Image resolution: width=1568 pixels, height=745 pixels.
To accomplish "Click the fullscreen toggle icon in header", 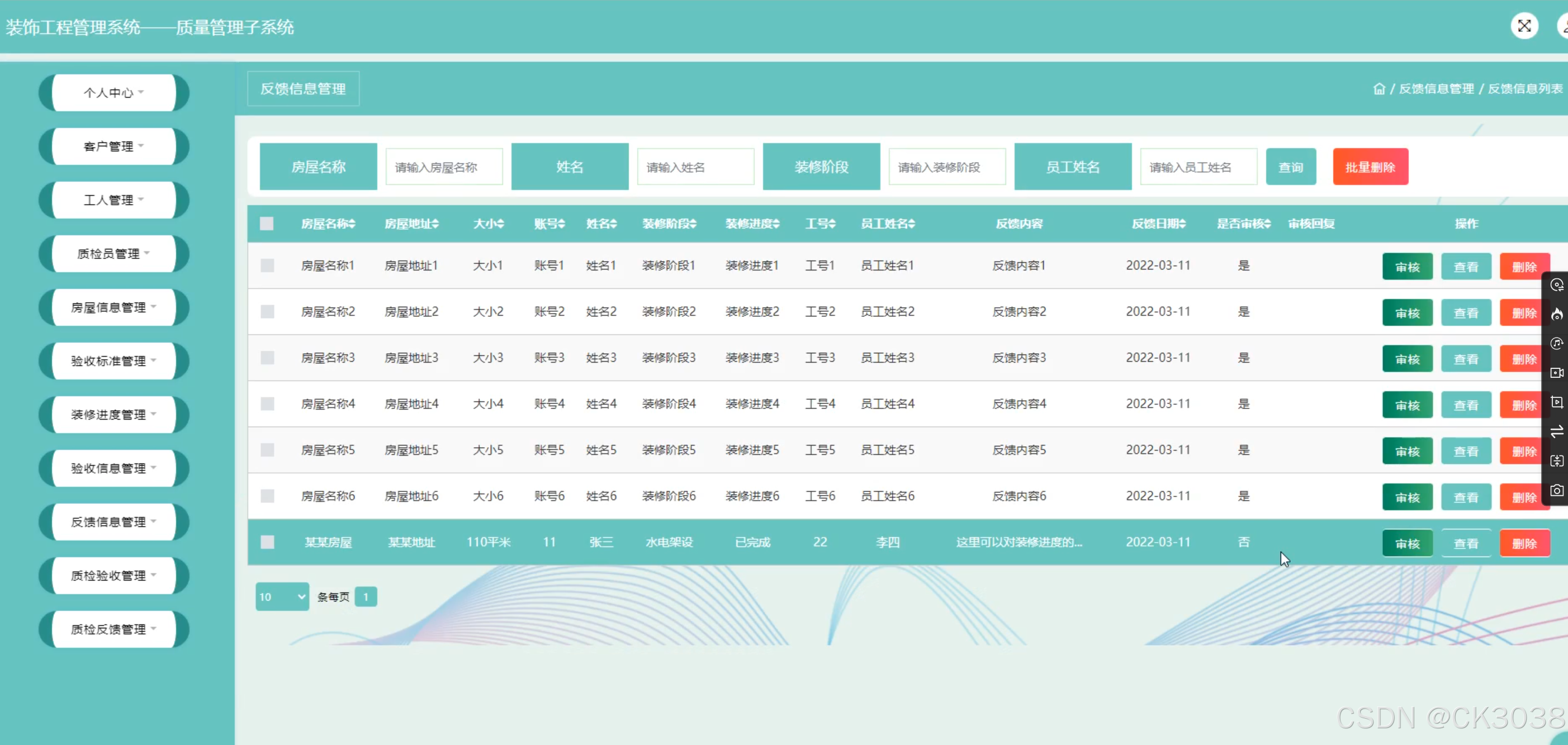I will [1524, 26].
